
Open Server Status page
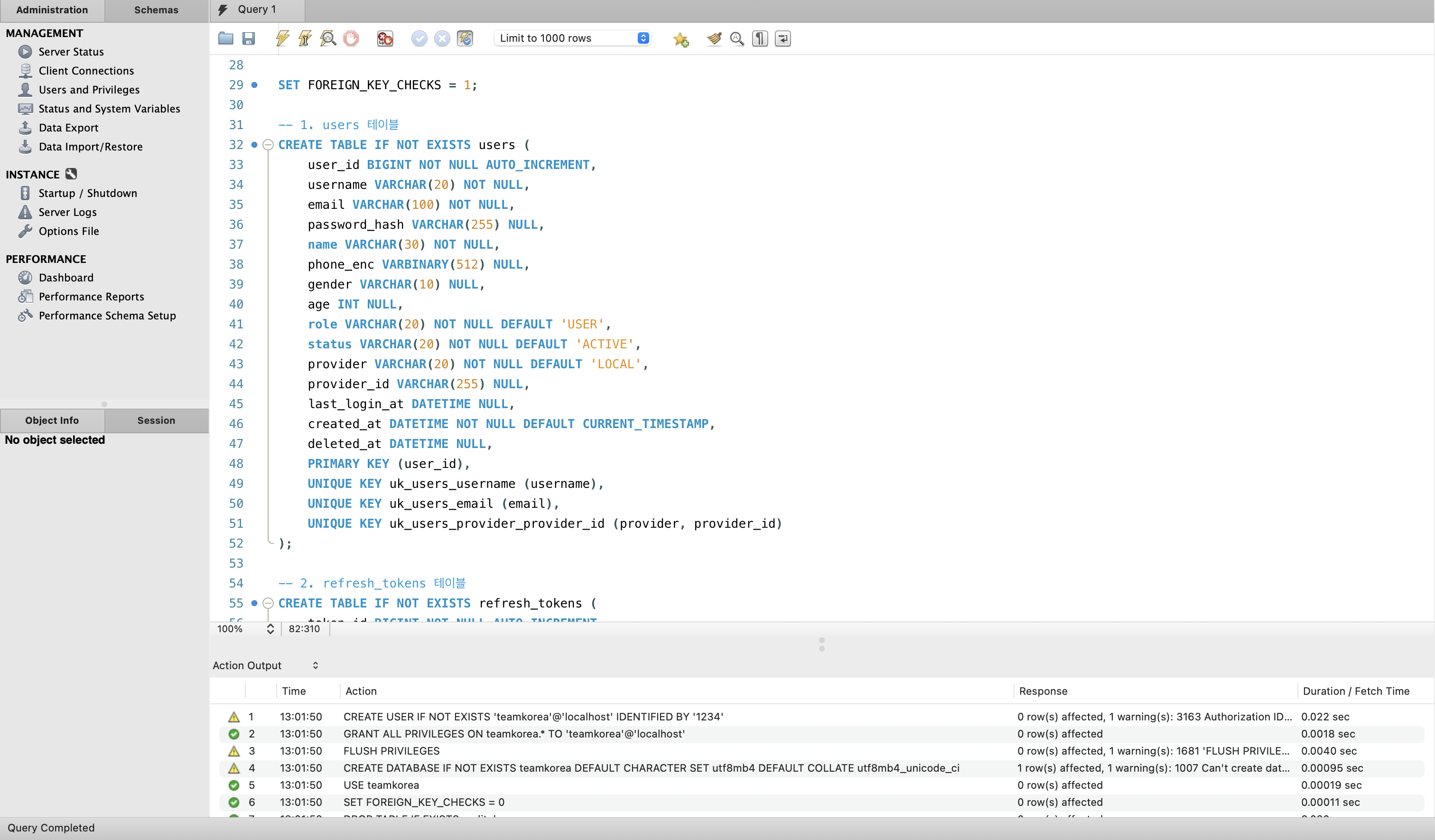[x=71, y=52]
